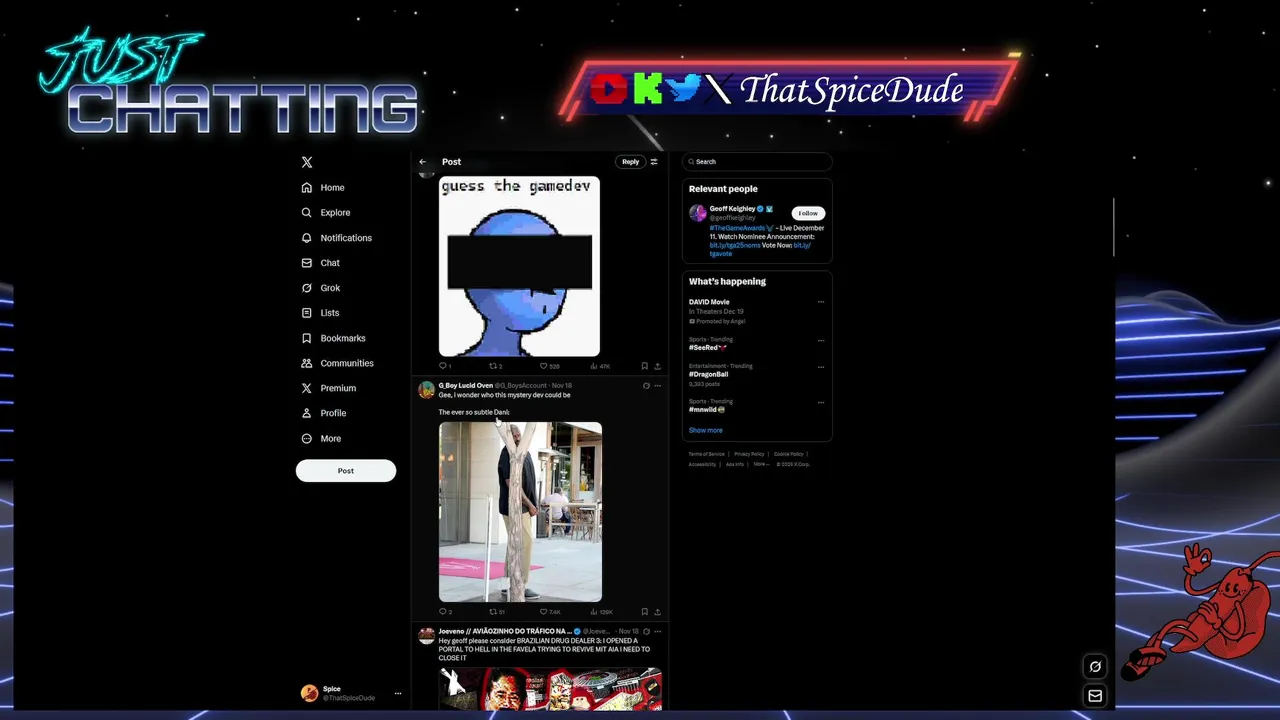
Task: Open Terms of Service footer link
Action: [x=706, y=454]
